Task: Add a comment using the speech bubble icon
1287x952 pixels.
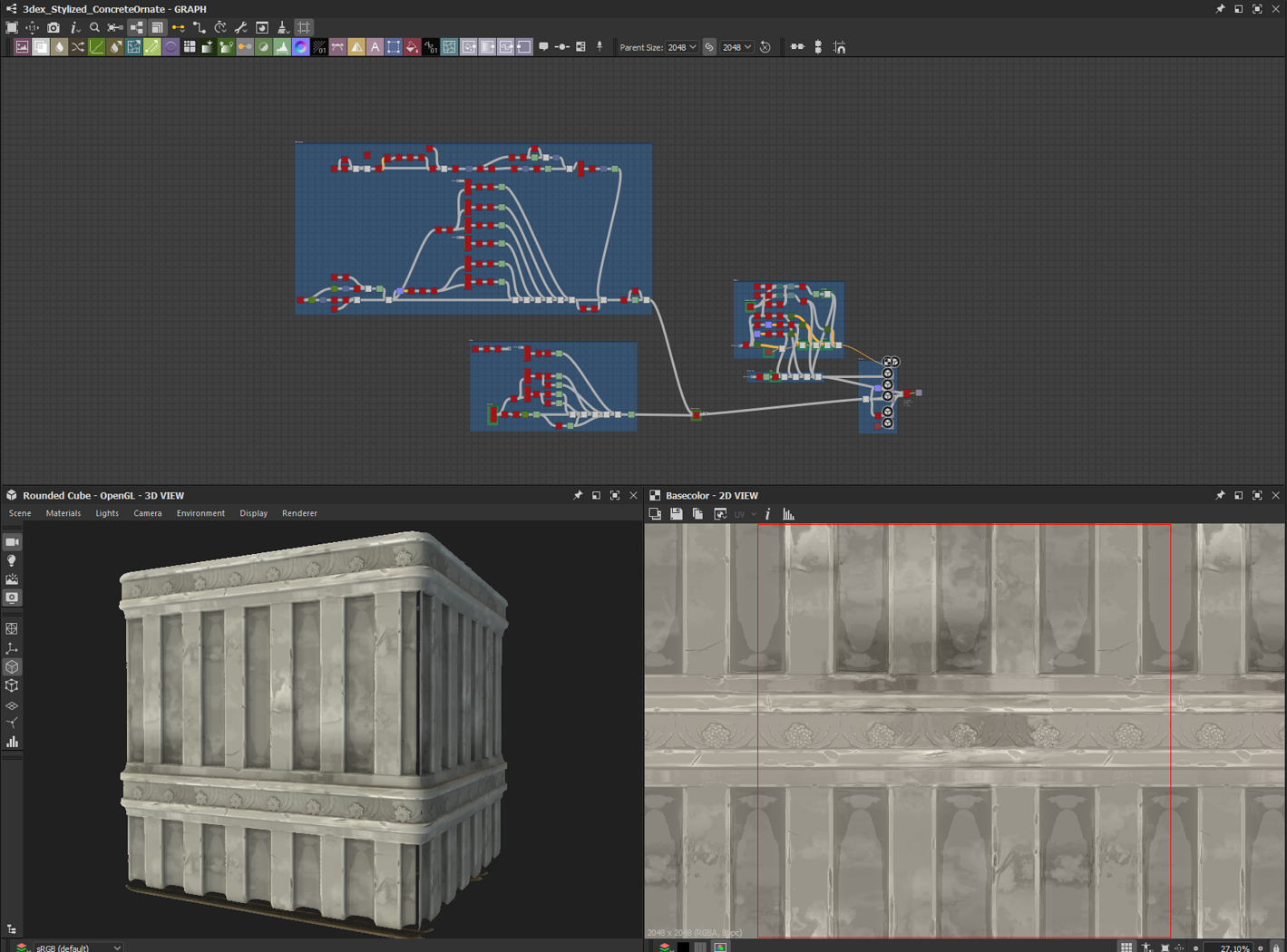Action: [543, 47]
